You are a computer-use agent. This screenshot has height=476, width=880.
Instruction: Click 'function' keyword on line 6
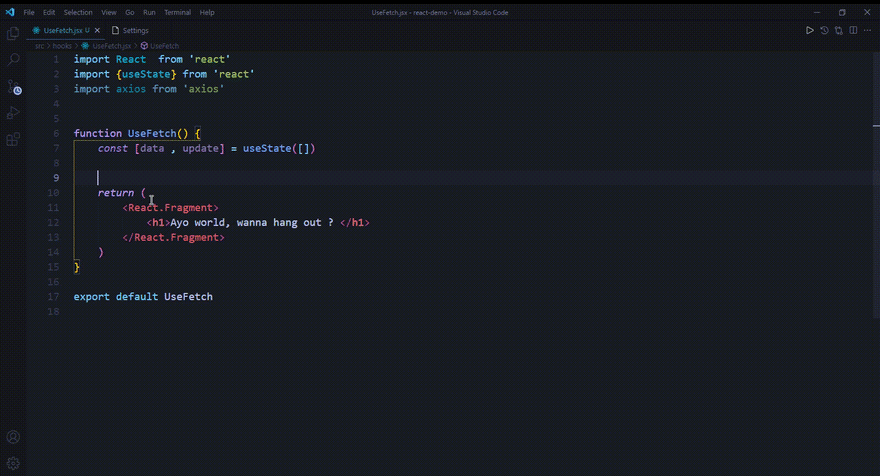tap(98, 134)
